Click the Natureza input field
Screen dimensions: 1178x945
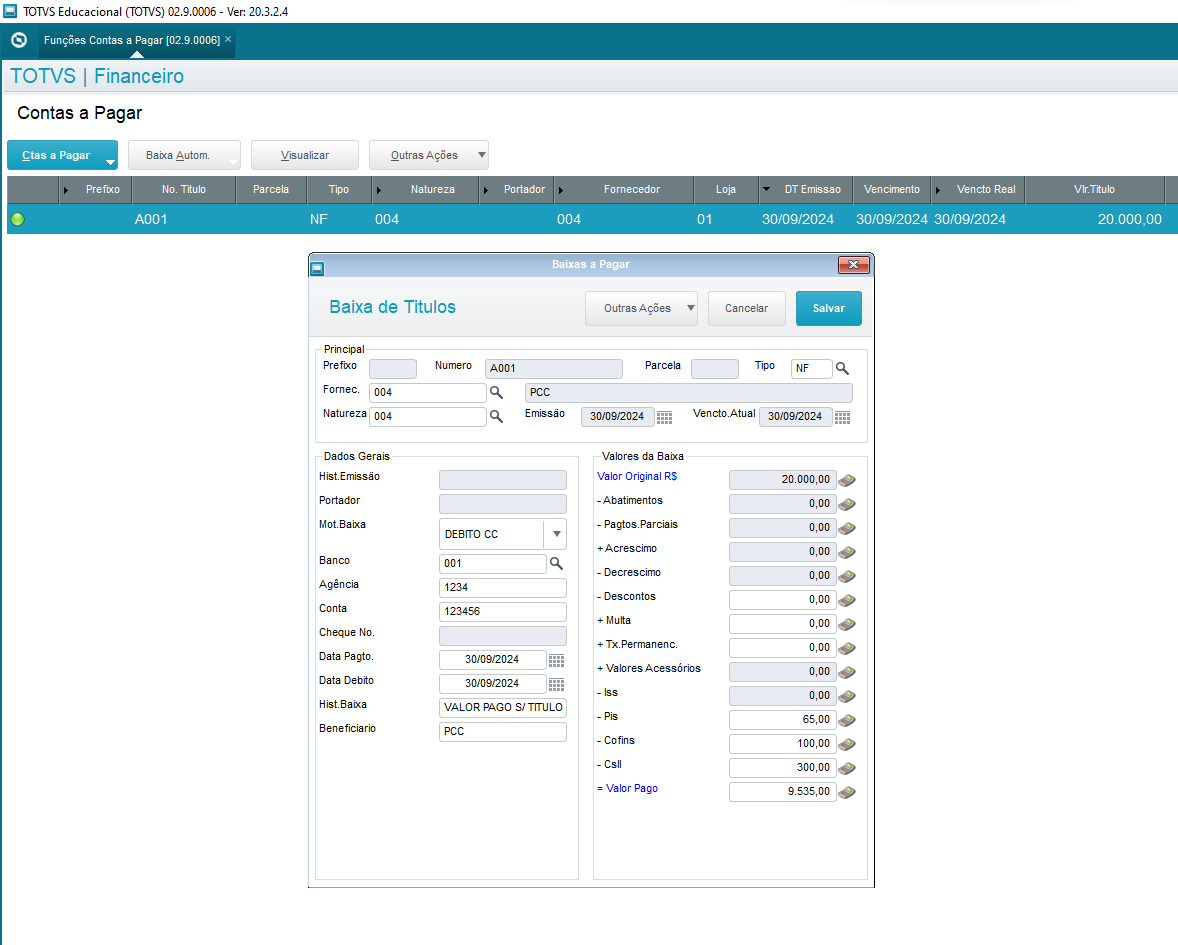pyautogui.click(x=427, y=416)
